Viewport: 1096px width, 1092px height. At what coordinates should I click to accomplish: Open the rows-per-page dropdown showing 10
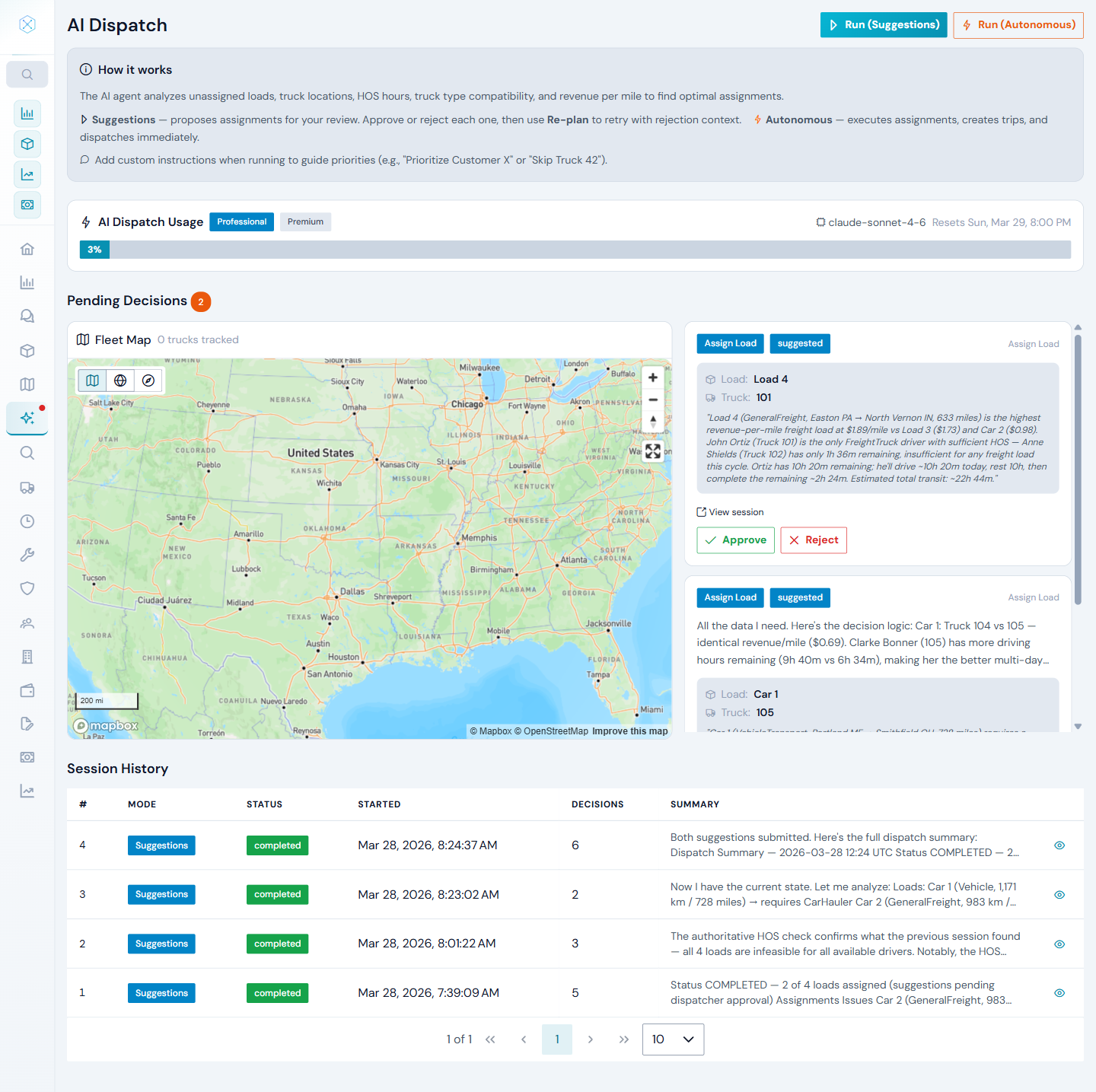pyautogui.click(x=674, y=1039)
